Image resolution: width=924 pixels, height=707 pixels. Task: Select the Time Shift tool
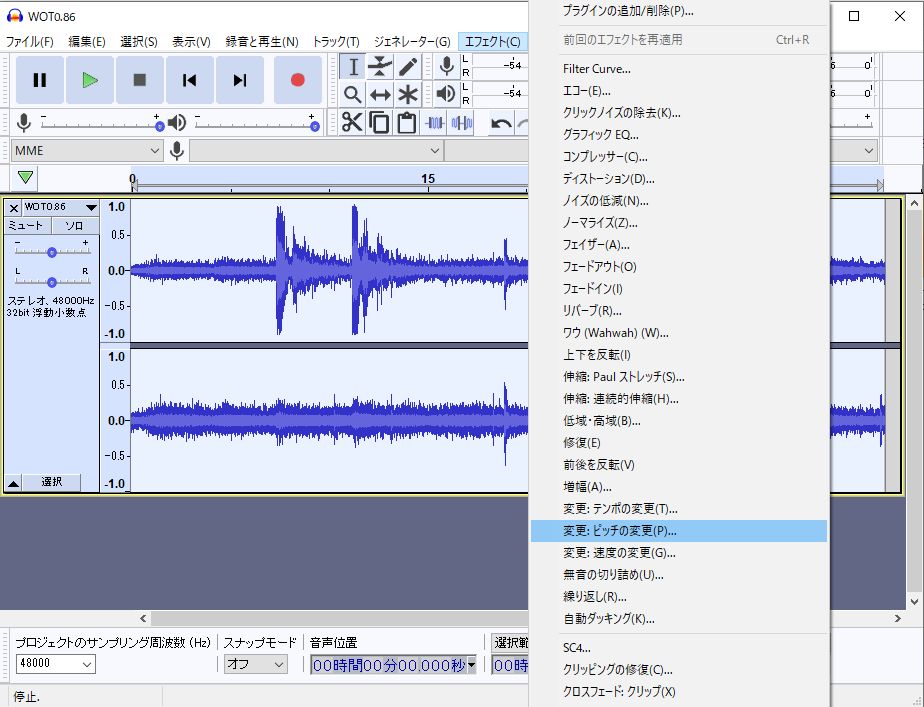[x=380, y=94]
